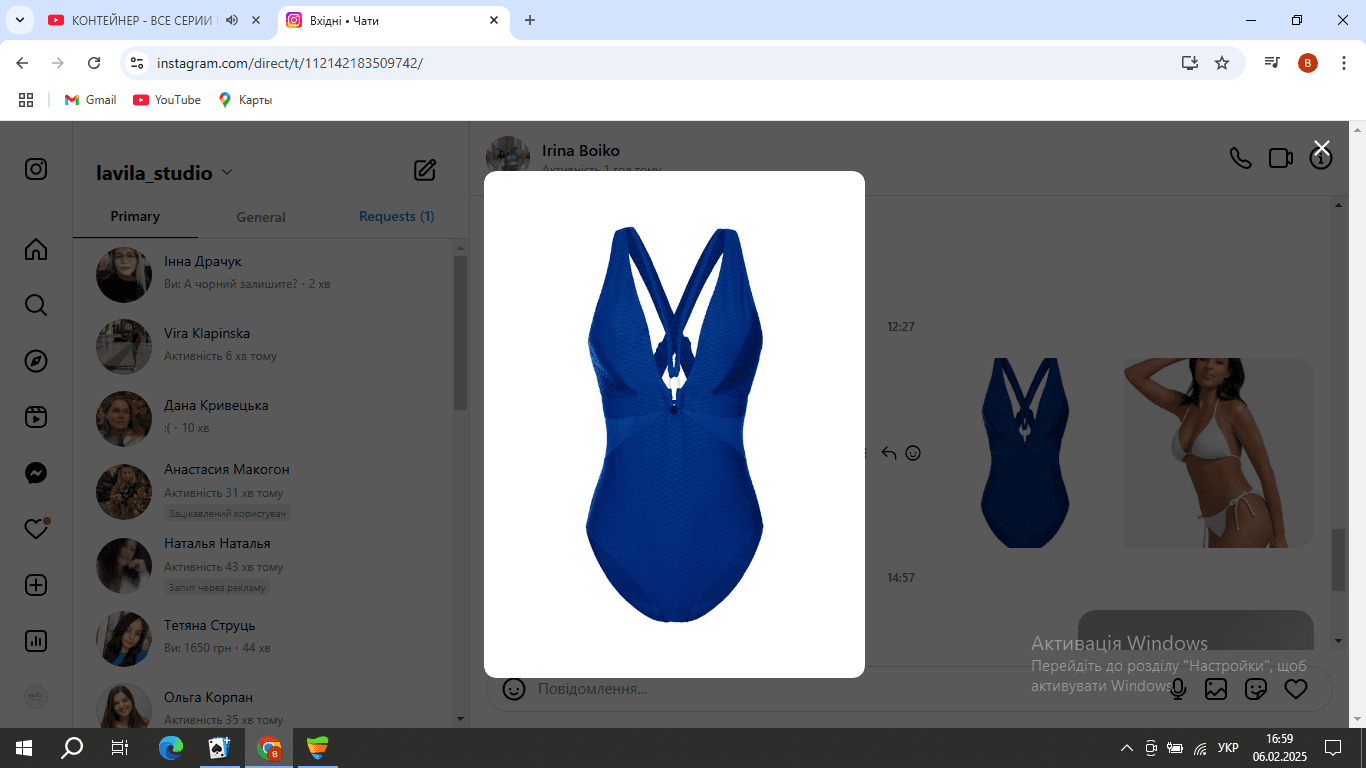Close the YouTube browser tab

click(x=257, y=20)
